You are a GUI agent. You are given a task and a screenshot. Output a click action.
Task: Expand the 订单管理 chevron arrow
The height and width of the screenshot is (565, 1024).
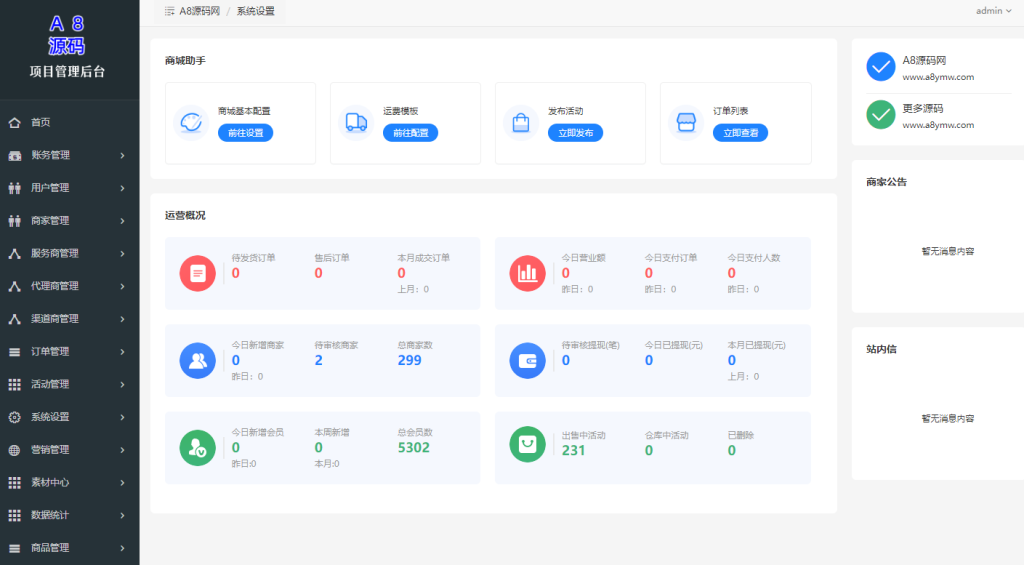click(x=122, y=352)
